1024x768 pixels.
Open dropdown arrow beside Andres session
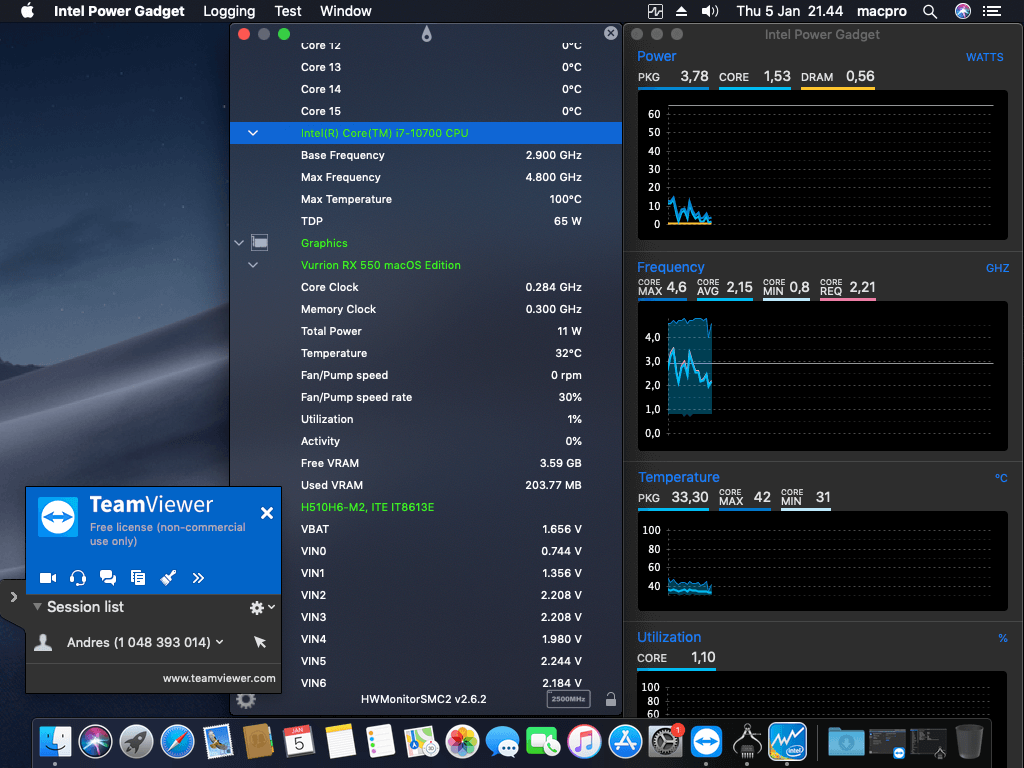(x=220, y=643)
